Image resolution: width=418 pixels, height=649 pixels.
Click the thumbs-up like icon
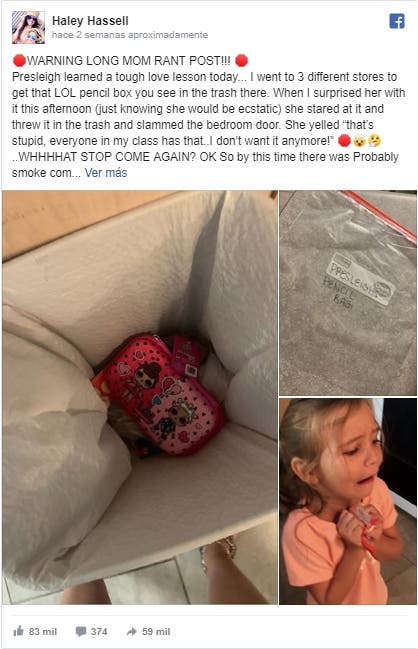[x=18, y=631]
